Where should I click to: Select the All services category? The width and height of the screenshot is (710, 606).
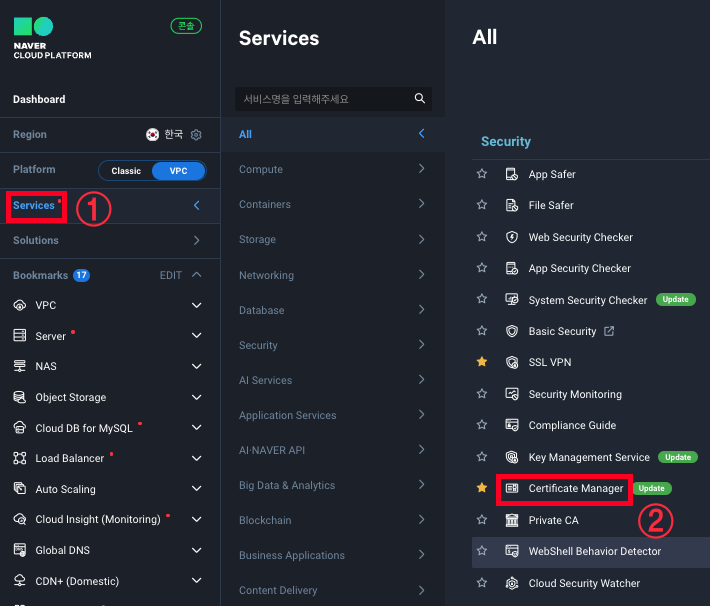click(333, 134)
